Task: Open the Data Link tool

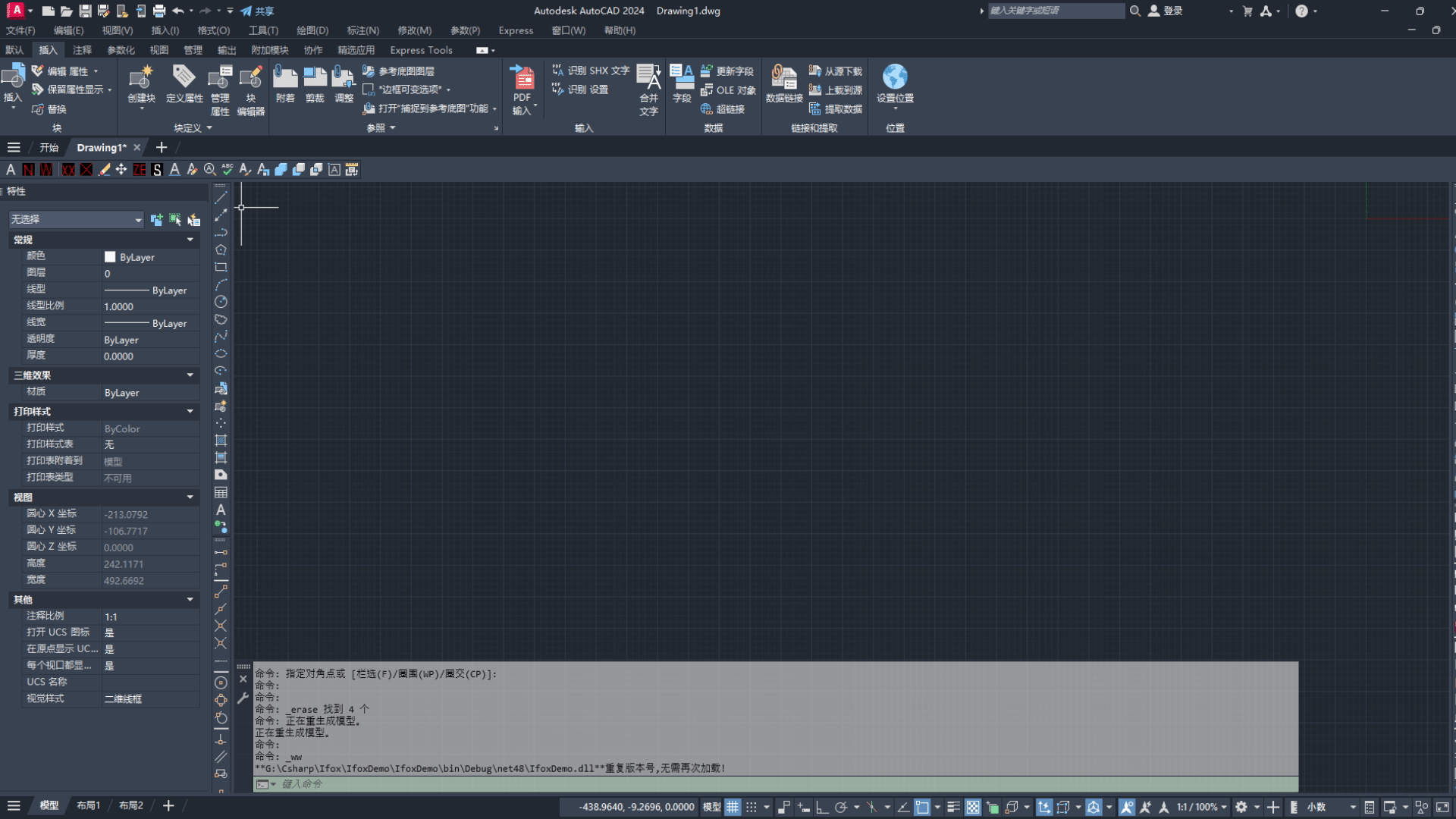Action: click(783, 77)
